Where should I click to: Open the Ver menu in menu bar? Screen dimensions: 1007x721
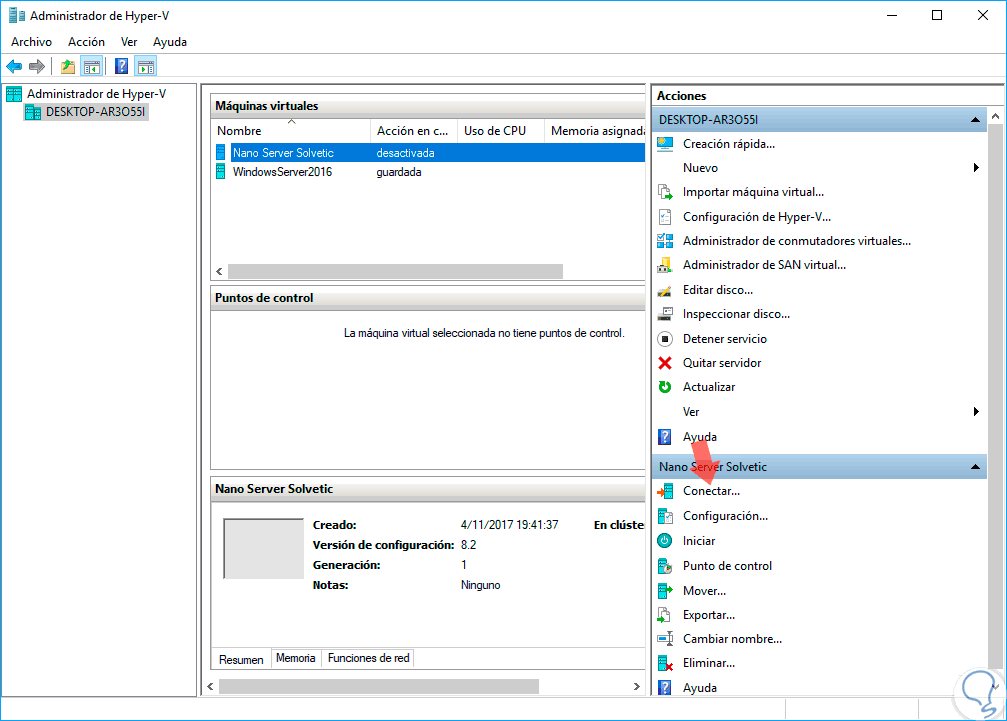coord(128,42)
